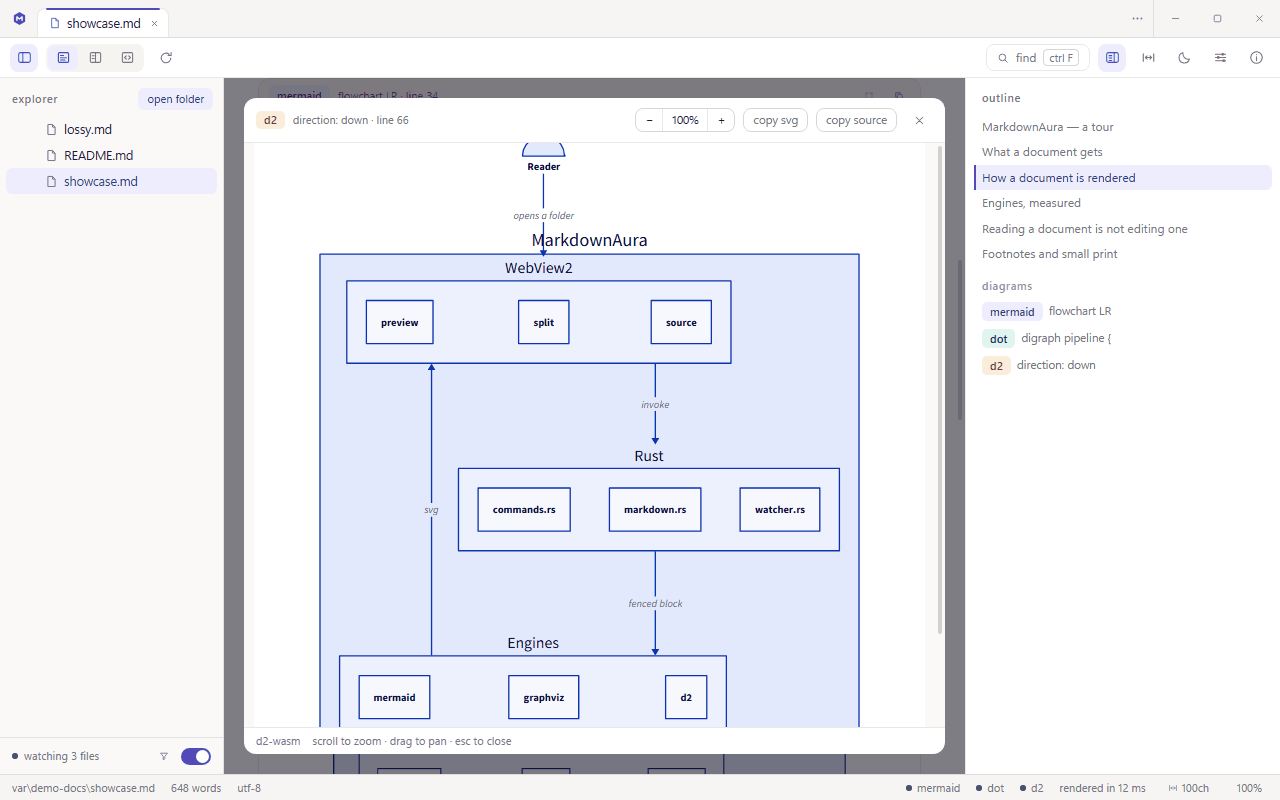Open the file filter funnel icon
The height and width of the screenshot is (800, 1280).
pyautogui.click(x=164, y=756)
